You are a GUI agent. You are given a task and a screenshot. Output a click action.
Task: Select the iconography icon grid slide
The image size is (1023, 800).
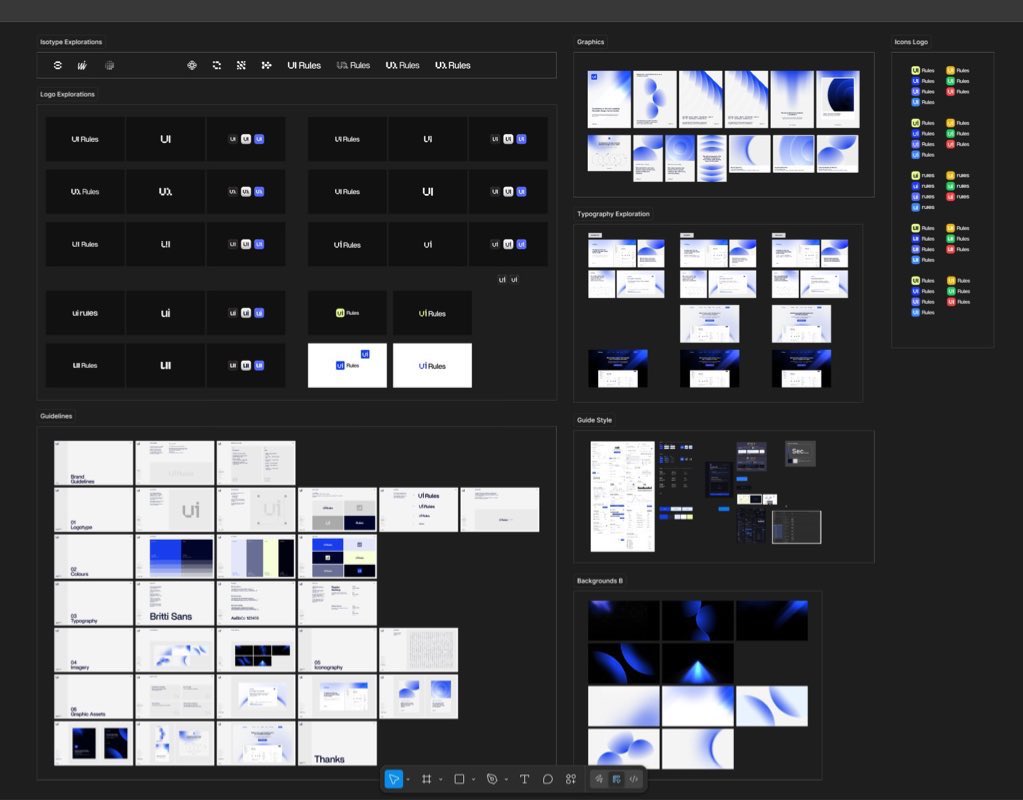coord(419,650)
